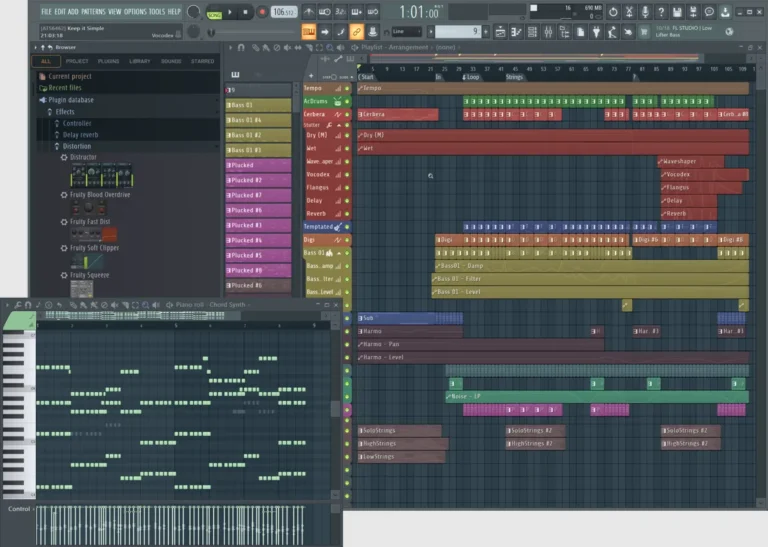Click the download arrow icon
Viewport: 768px width, 547px height.
725,12
